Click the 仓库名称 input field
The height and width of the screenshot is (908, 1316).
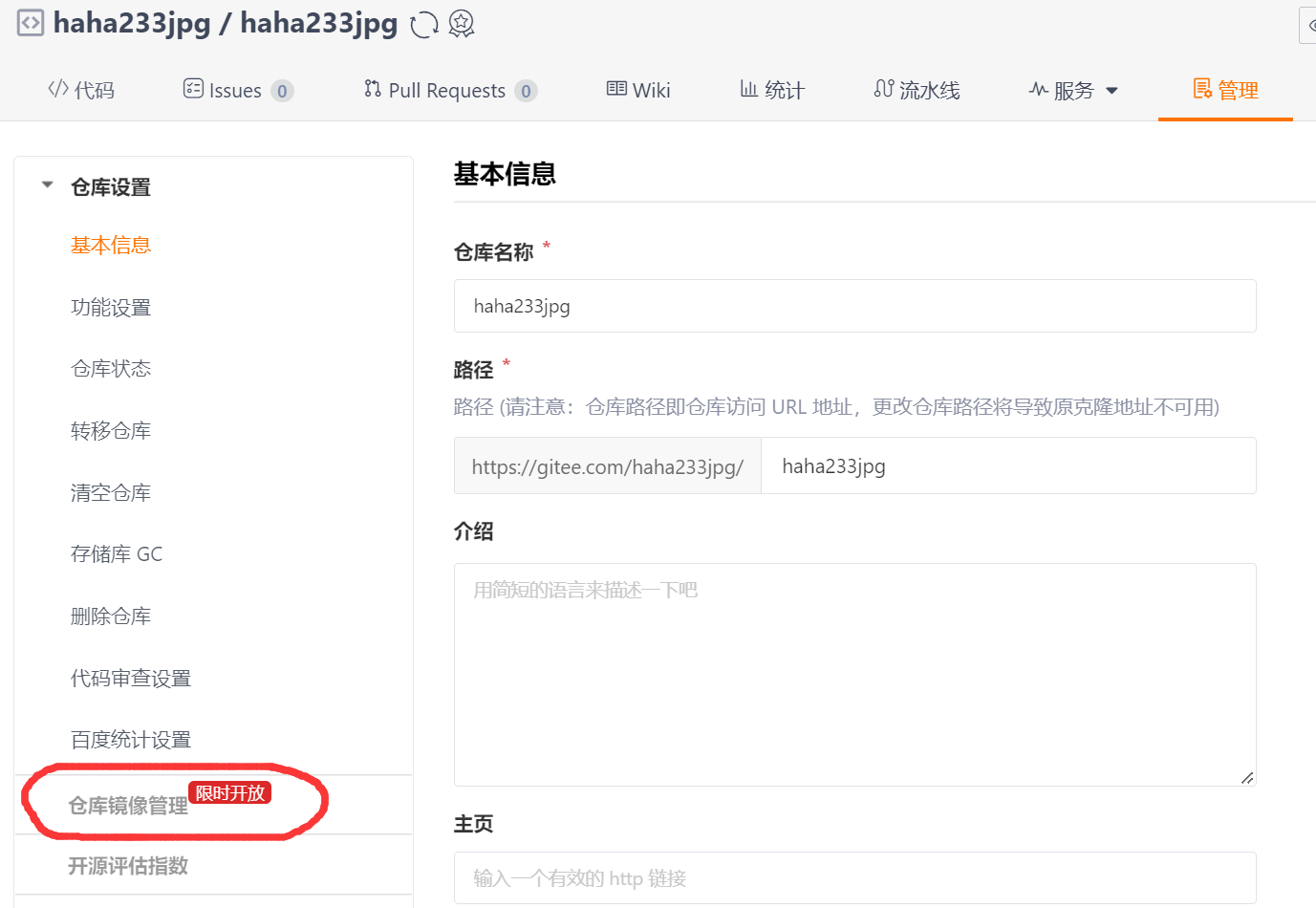pos(855,306)
